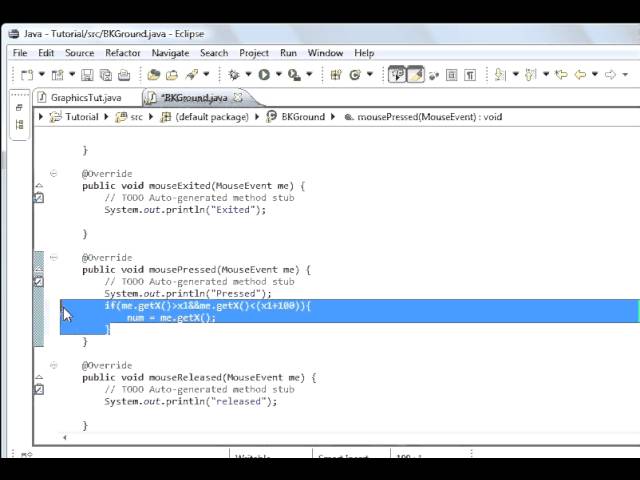Viewport: 640px width, 480px height.
Task: Click the Open Task folder icon
Action: 172,75
